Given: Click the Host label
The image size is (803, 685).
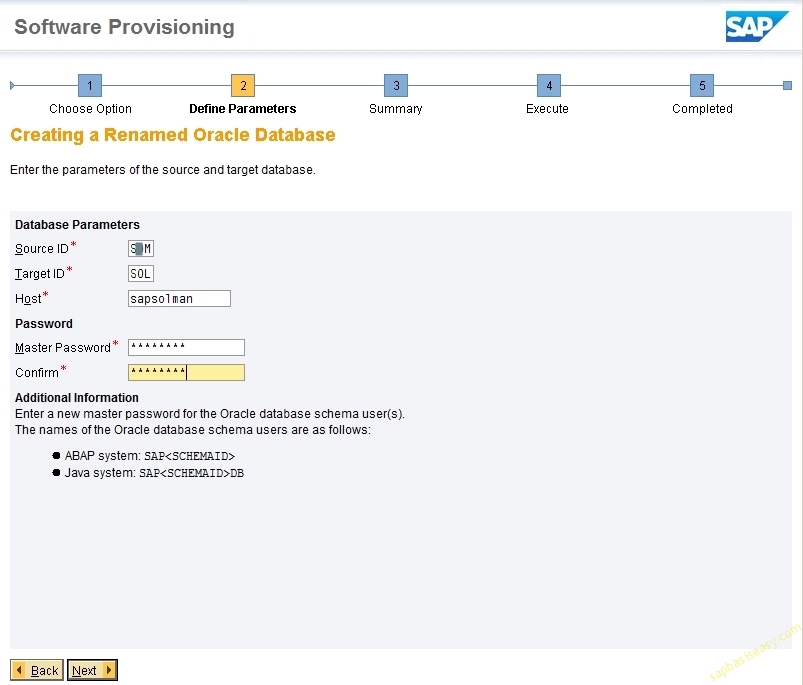Looking at the screenshot, I should pos(28,298).
